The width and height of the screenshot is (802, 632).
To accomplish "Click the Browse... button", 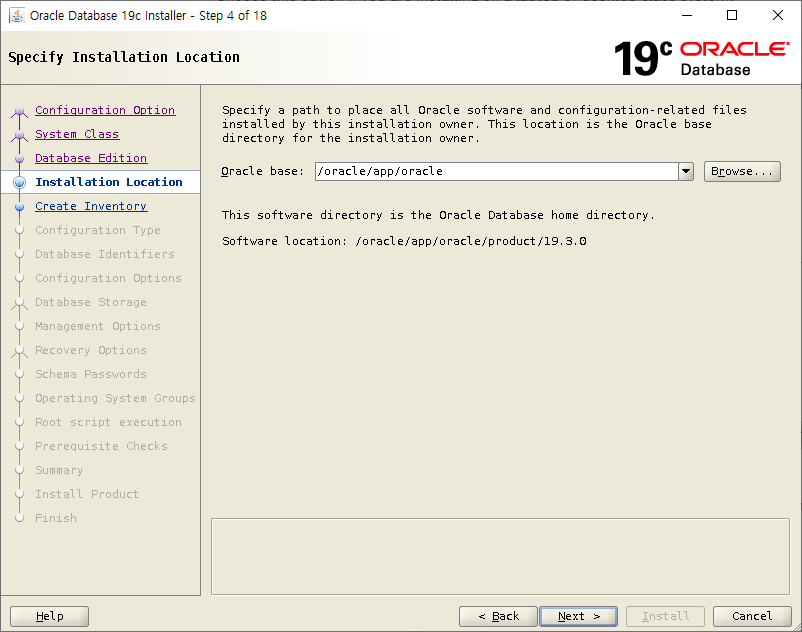I will [x=742, y=171].
